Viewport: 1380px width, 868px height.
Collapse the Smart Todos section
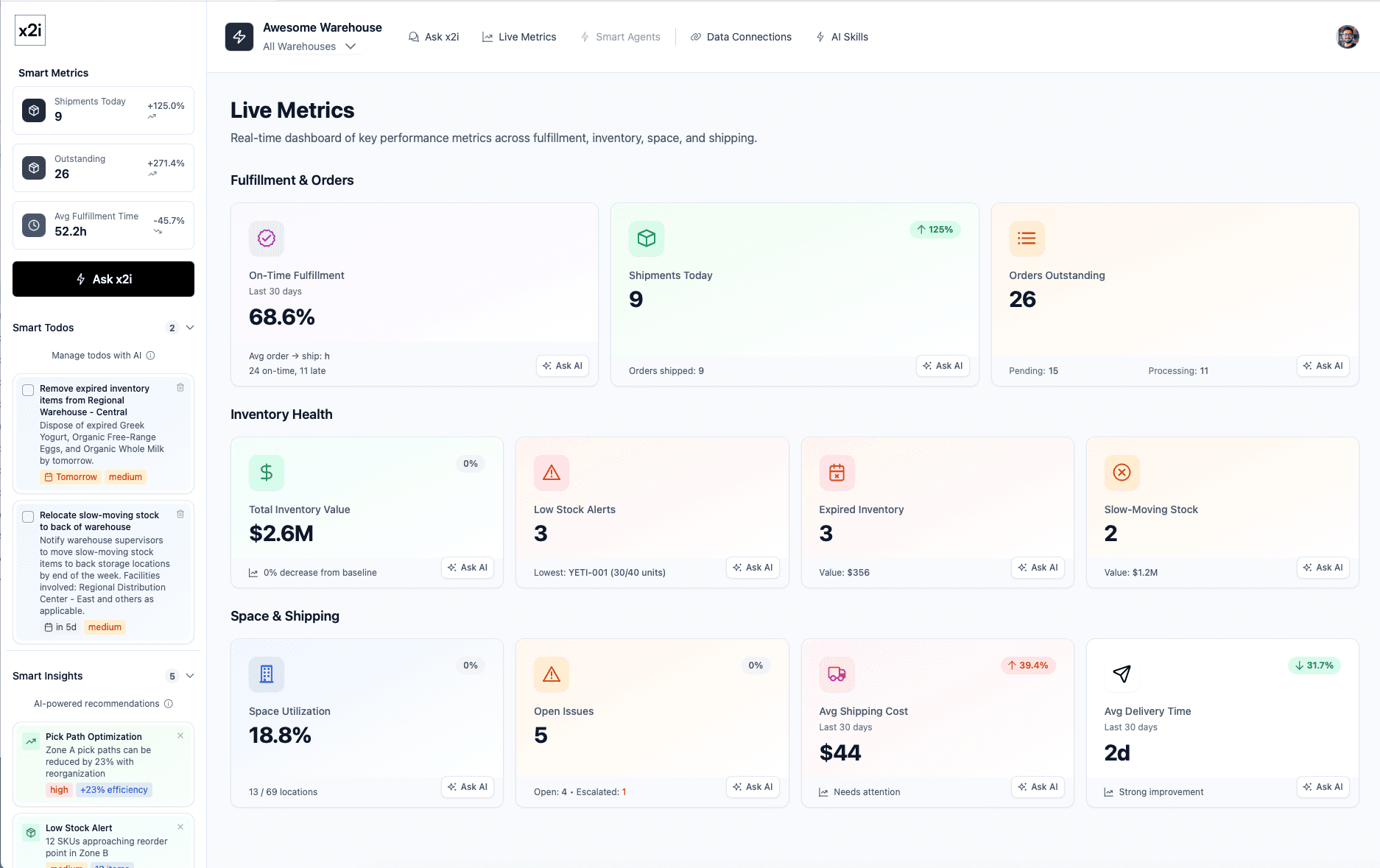click(x=190, y=328)
